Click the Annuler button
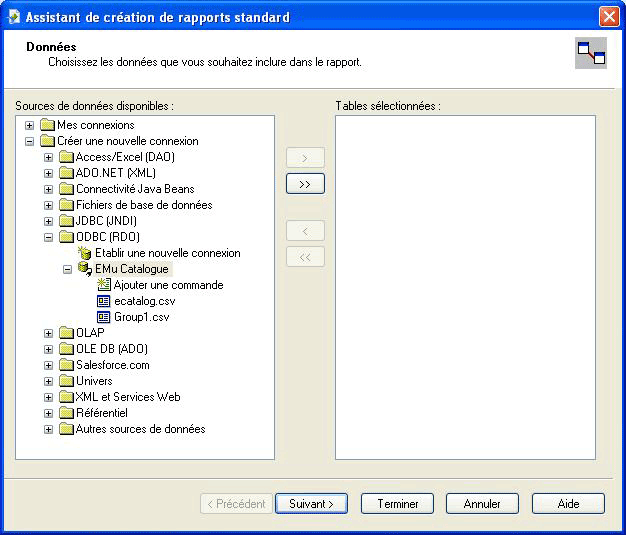The image size is (626, 535). [482, 503]
